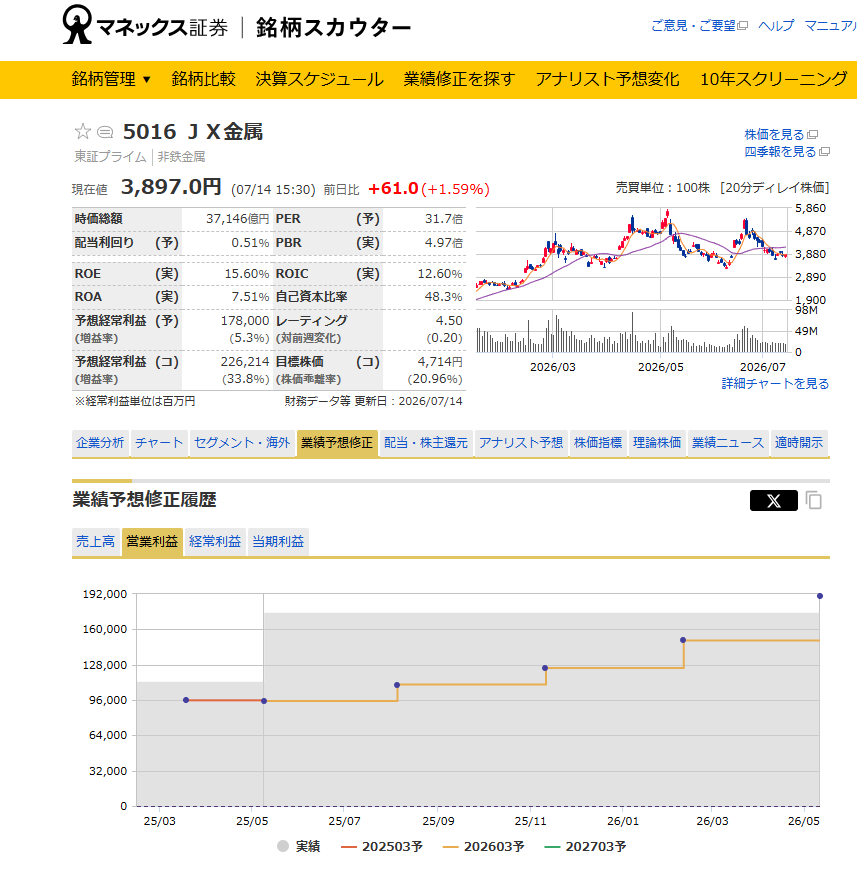Click the data point at 25/08 revision step
857x877 pixels.
[397, 685]
